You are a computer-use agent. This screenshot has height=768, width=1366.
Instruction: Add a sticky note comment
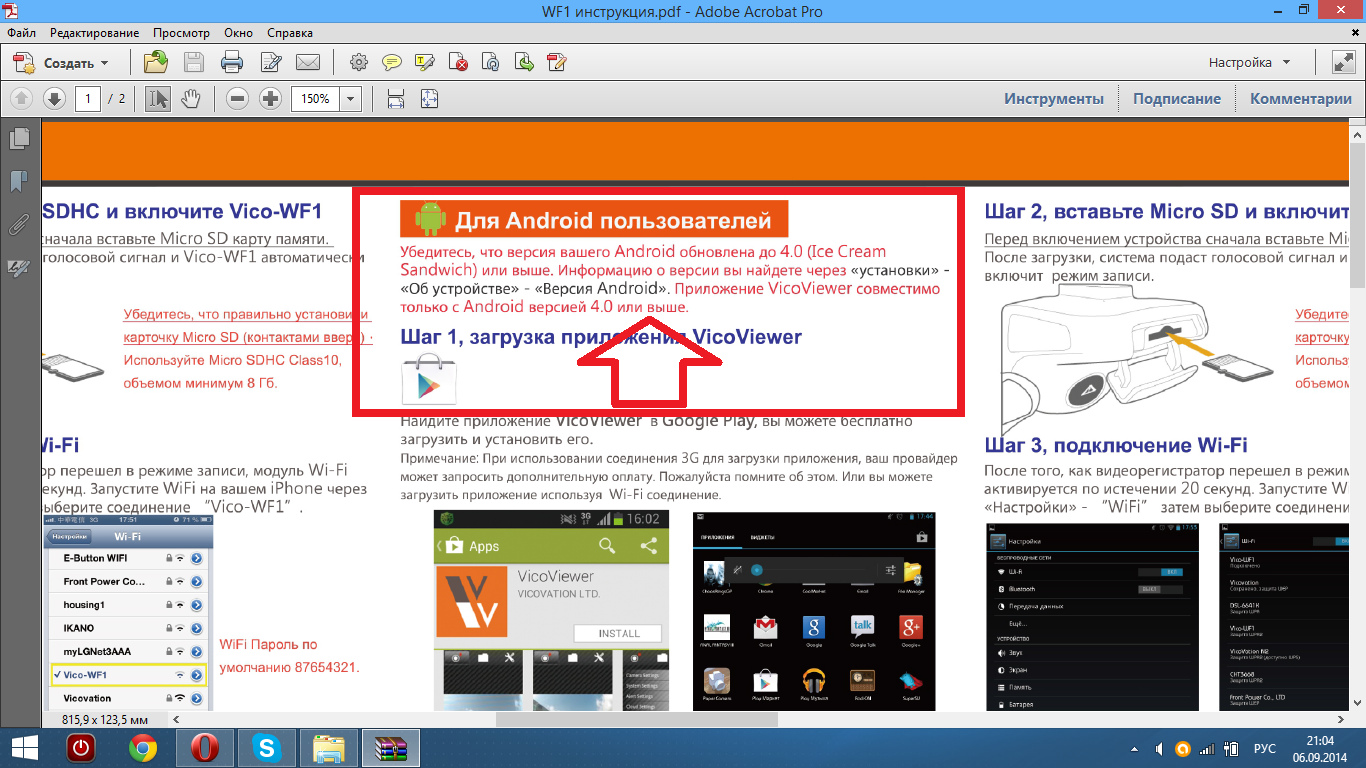(391, 63)
